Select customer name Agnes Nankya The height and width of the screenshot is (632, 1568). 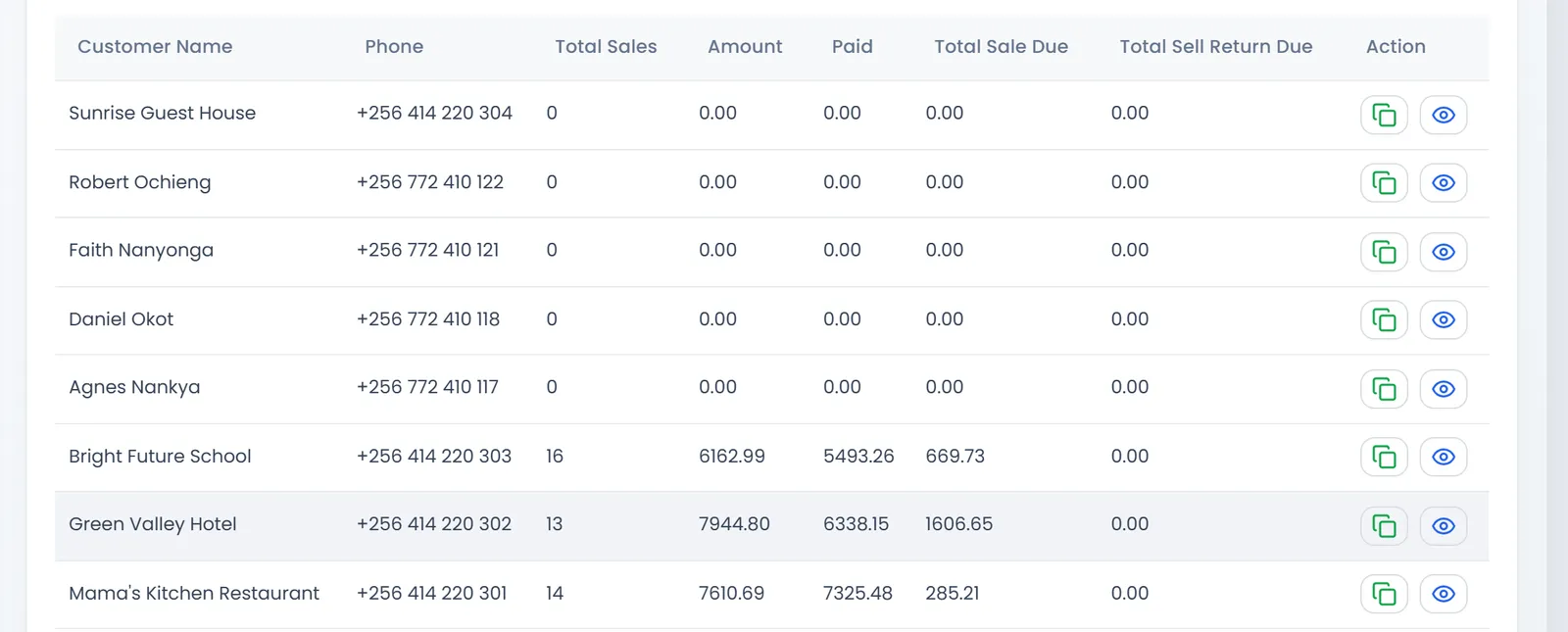(x=134, y=388)
